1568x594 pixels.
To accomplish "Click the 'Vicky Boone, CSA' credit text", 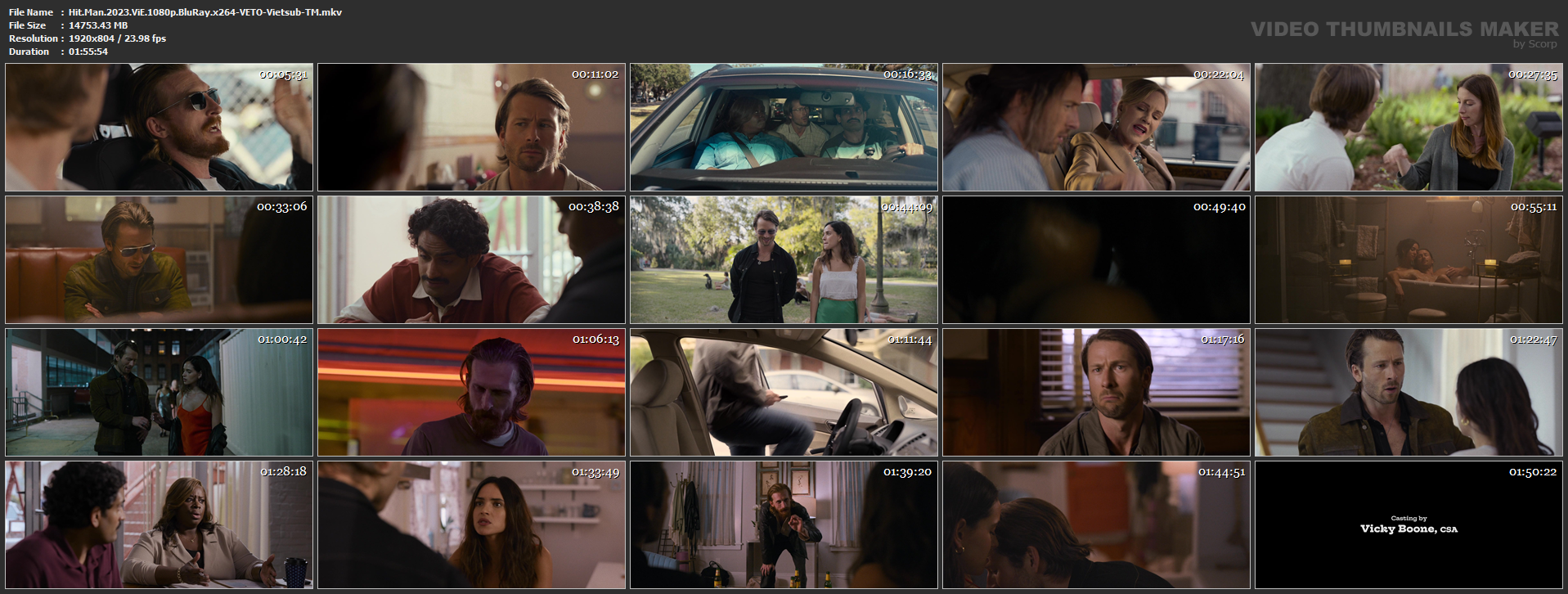I will pos(1409,529).
